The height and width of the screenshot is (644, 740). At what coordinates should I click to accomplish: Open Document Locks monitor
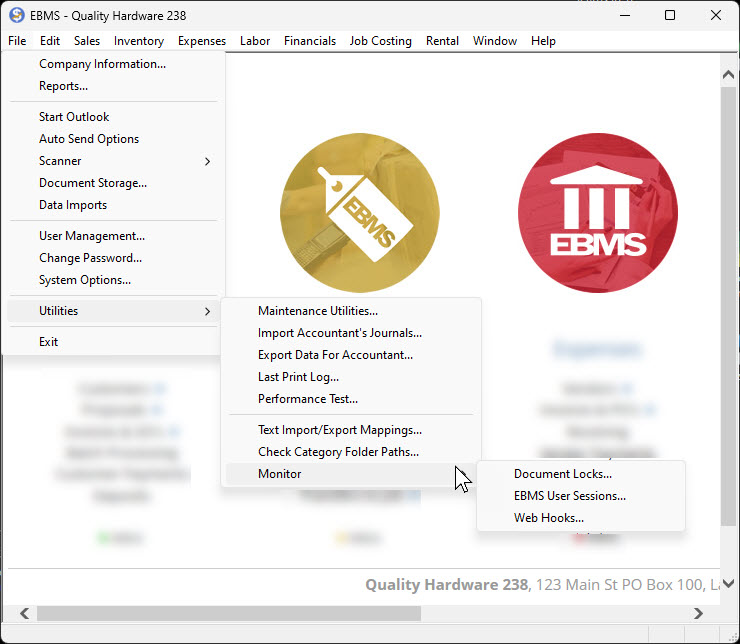562,474
